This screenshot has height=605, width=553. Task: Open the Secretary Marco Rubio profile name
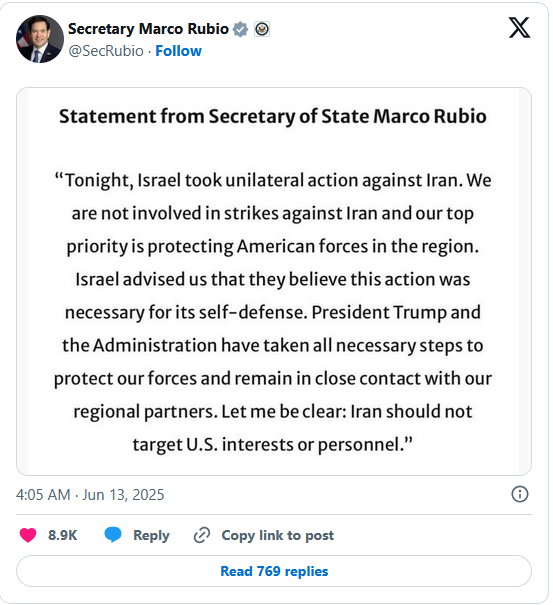tap(148, 29)
